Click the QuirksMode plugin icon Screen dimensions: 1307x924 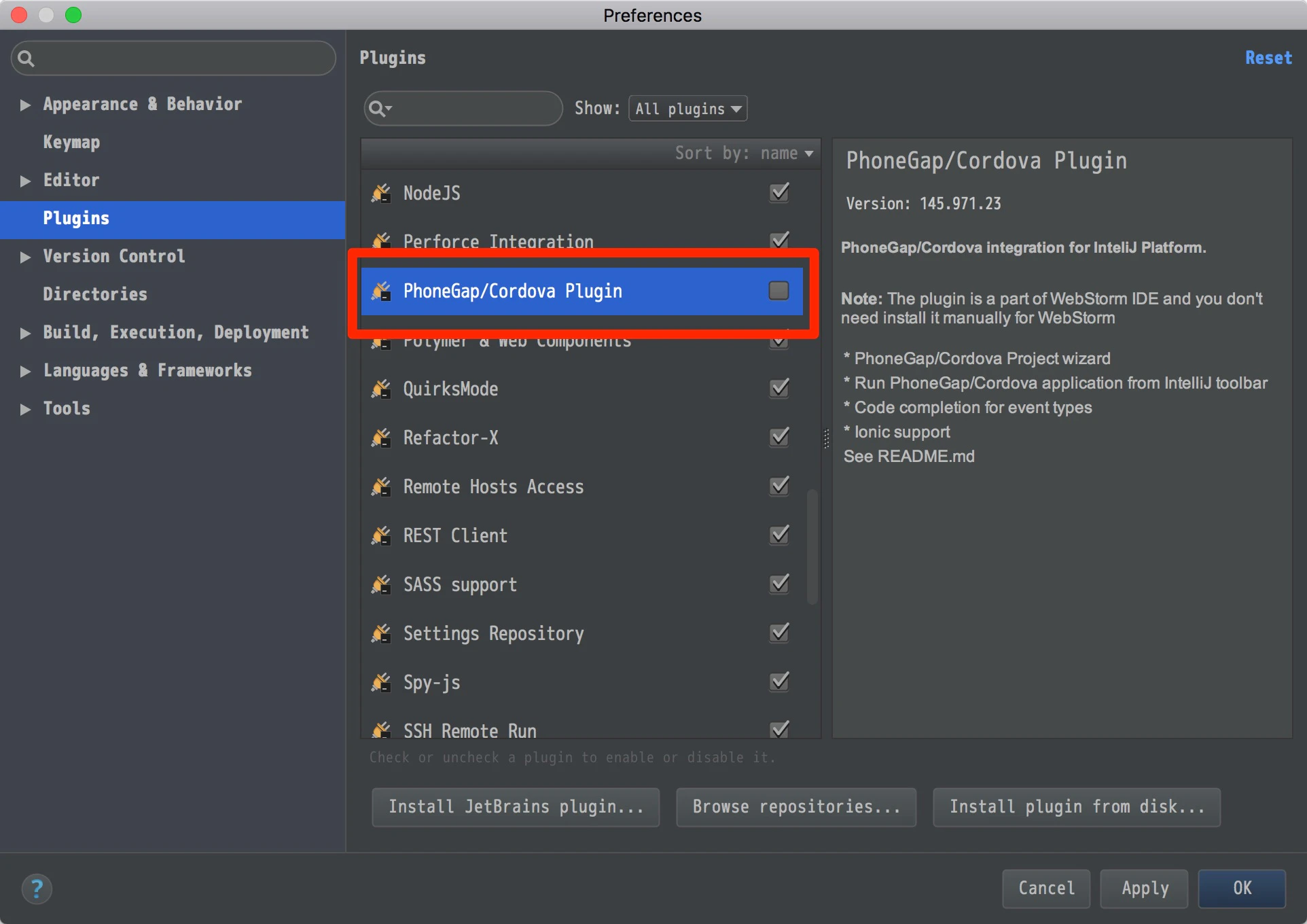coord(381,389)
